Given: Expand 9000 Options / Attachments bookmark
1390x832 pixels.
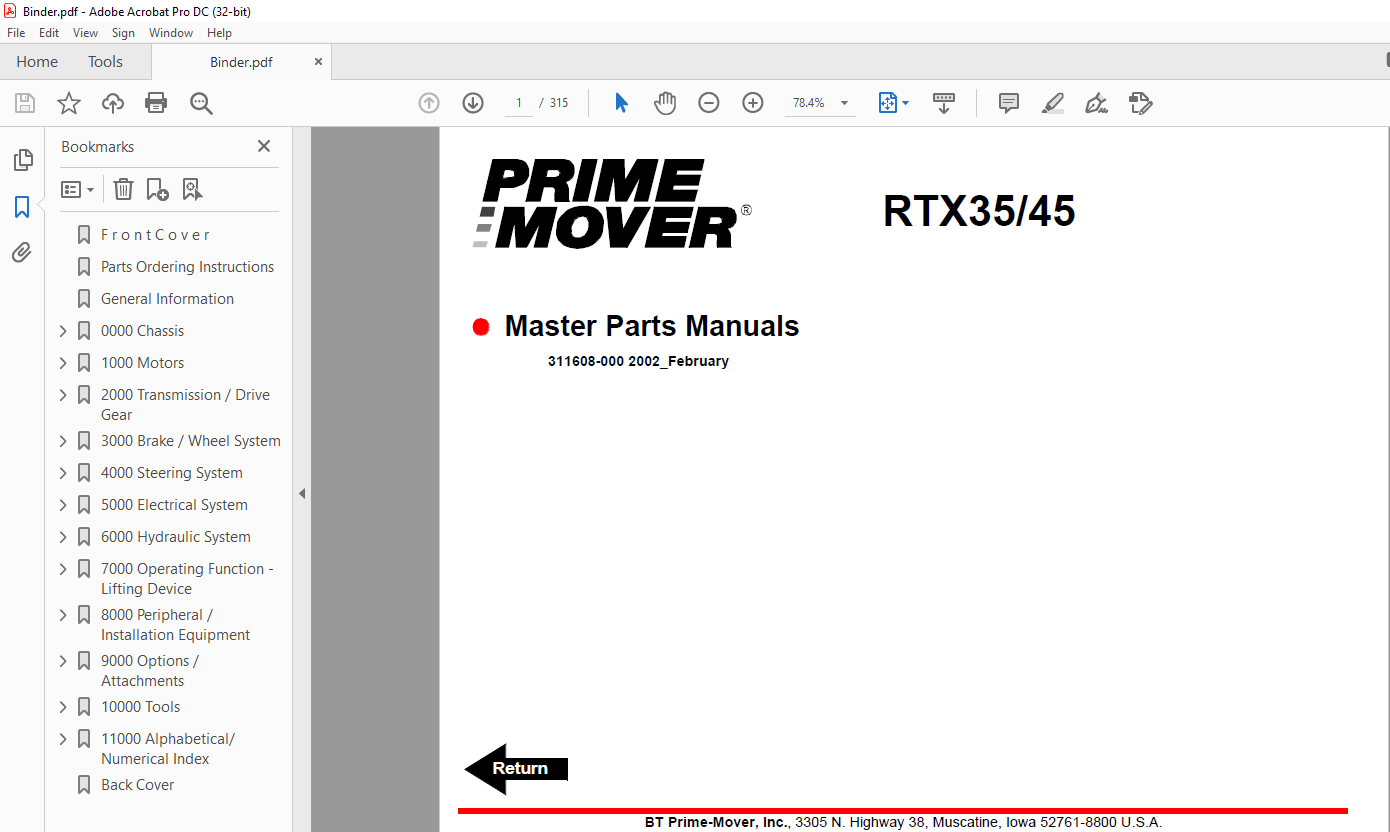Looking at the screenshot, I should (63, 661).
